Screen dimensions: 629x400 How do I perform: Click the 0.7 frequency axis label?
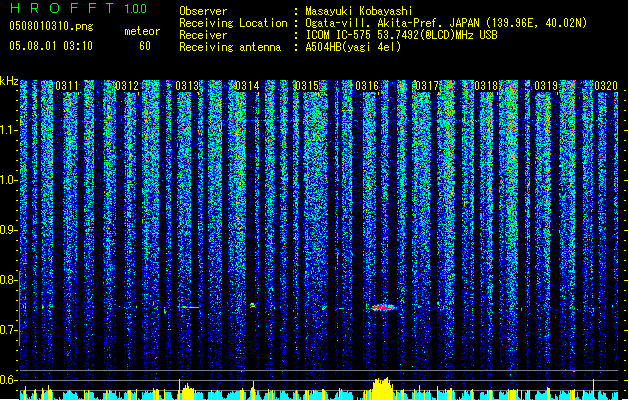[8, 330]
